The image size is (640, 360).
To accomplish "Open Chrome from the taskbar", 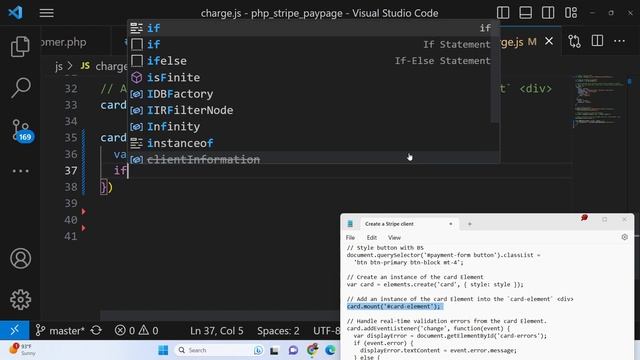I will [312, 350].
